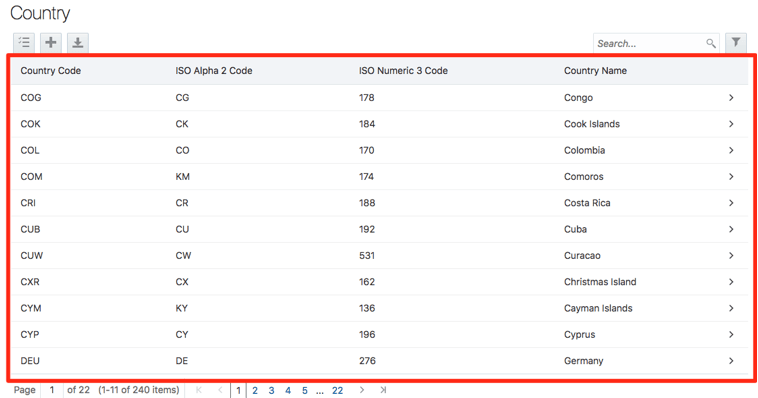
Task: Go to page 22 link
Action: [337, 390]
